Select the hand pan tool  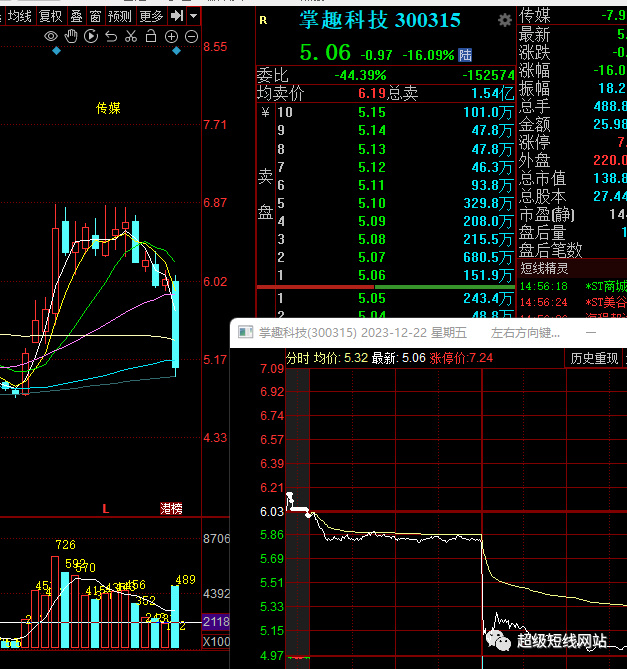pos(71,37)
